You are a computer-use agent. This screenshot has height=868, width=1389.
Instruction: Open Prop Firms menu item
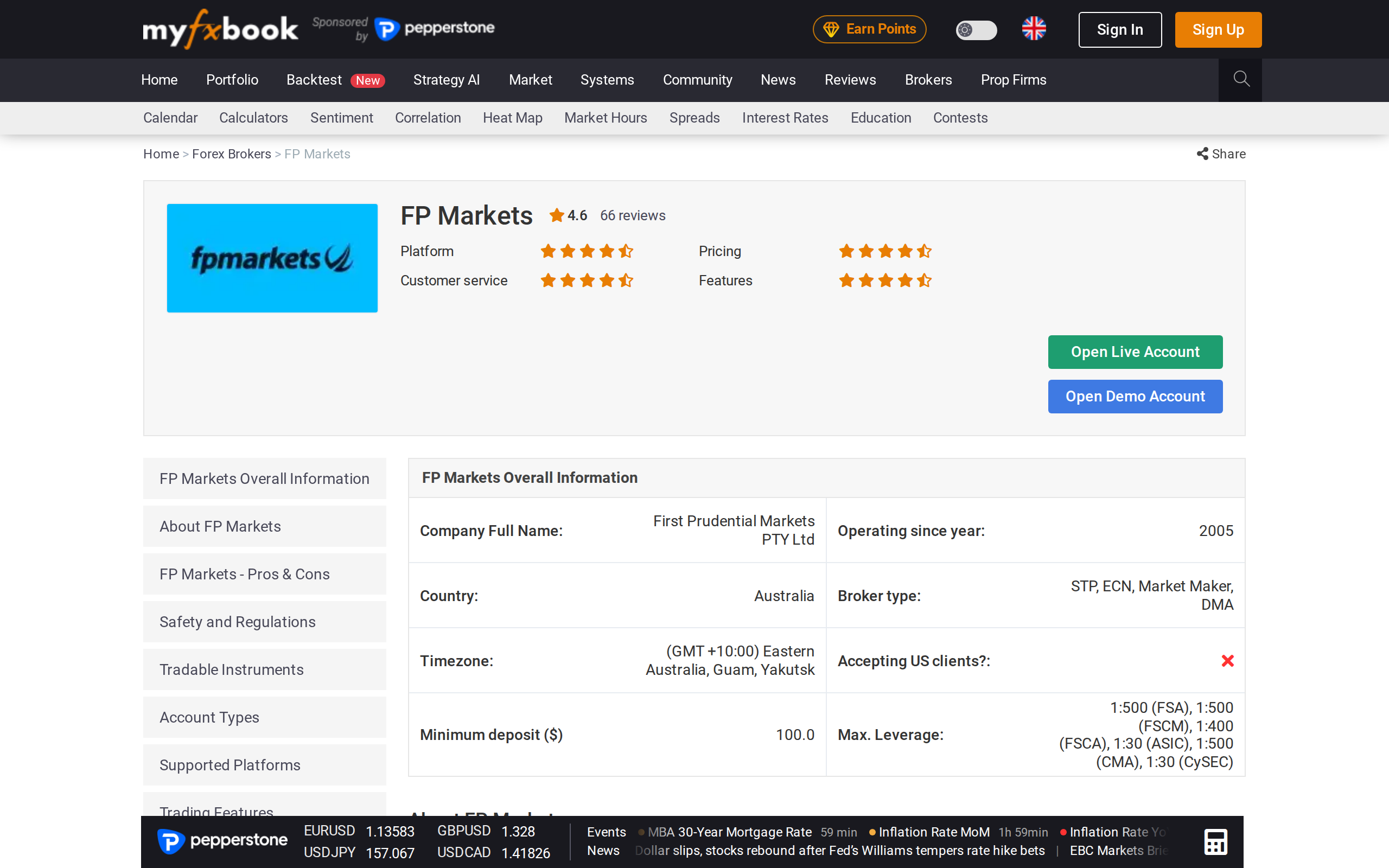coord(1013,80)
